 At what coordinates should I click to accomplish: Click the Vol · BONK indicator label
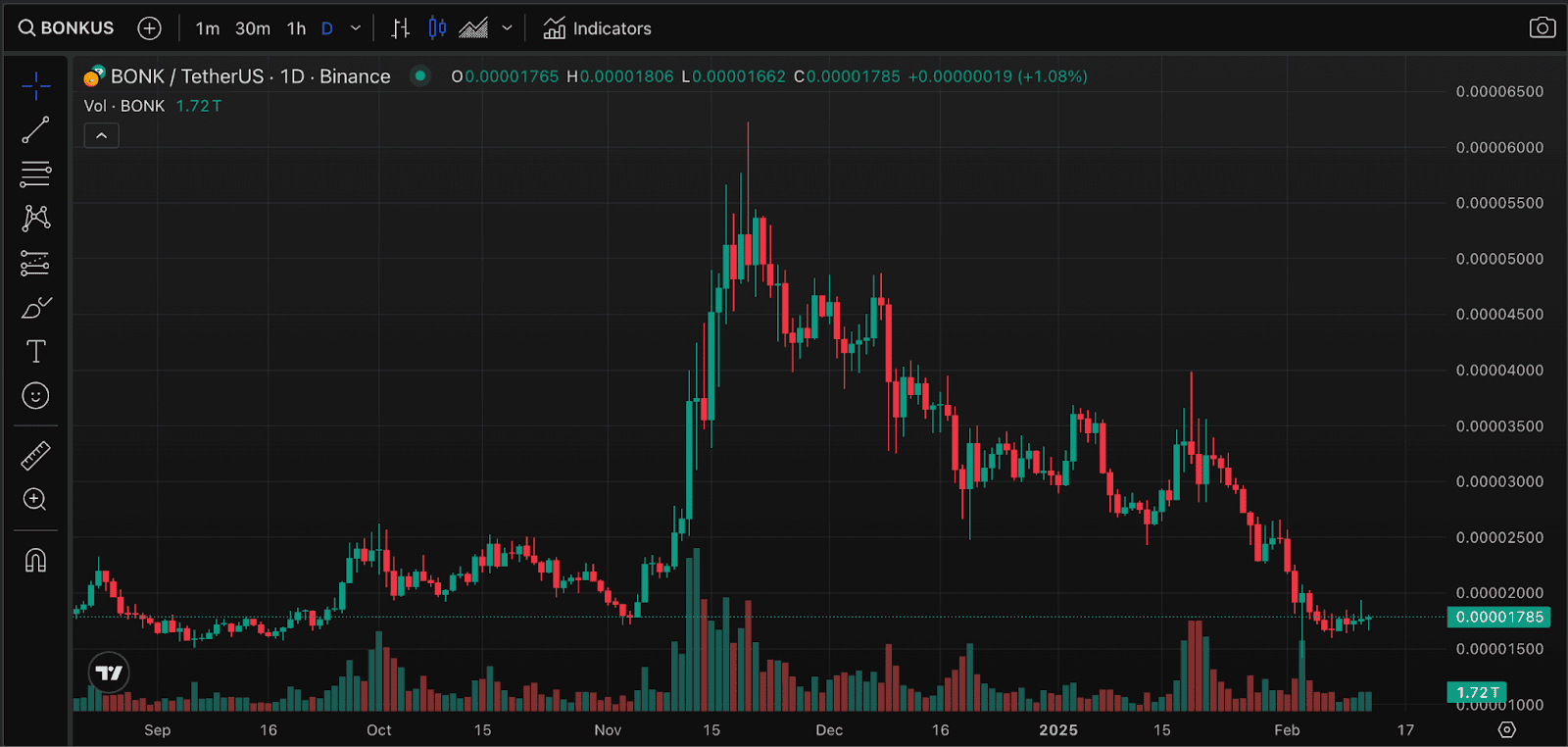(x=124, y=106)
